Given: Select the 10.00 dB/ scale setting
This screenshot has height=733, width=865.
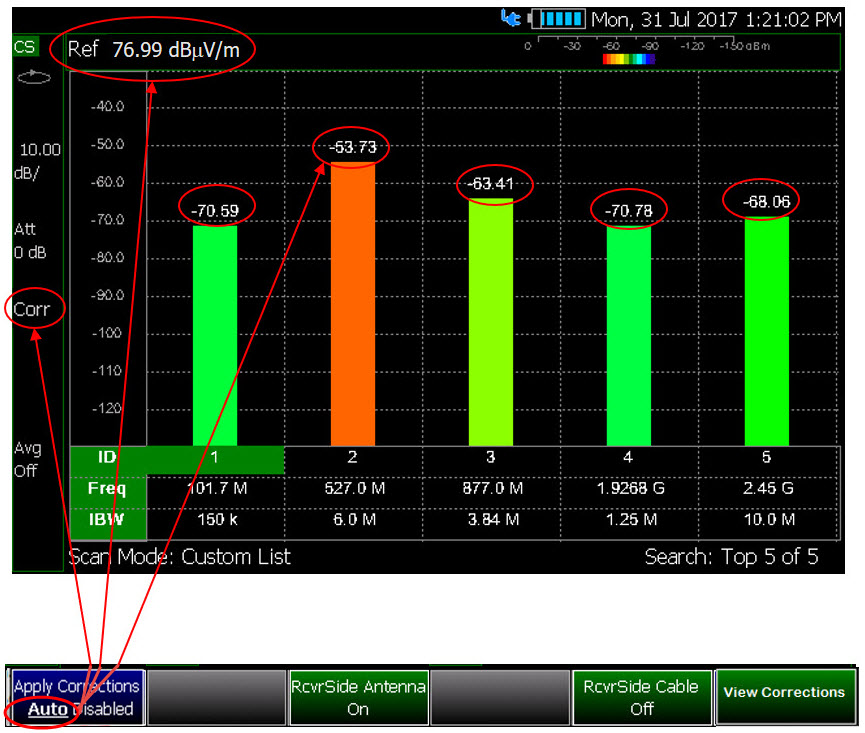Looking at the screenshot, I should pos(37,161).
